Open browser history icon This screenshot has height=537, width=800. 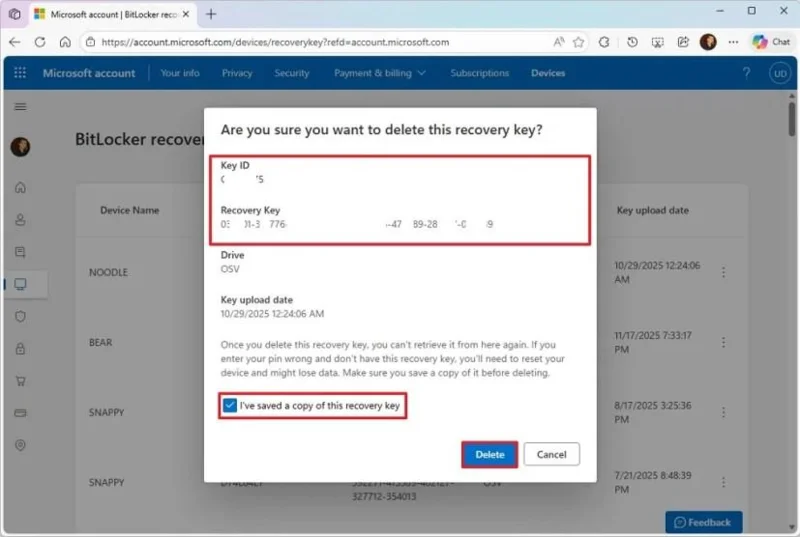[x=632, y=42]
